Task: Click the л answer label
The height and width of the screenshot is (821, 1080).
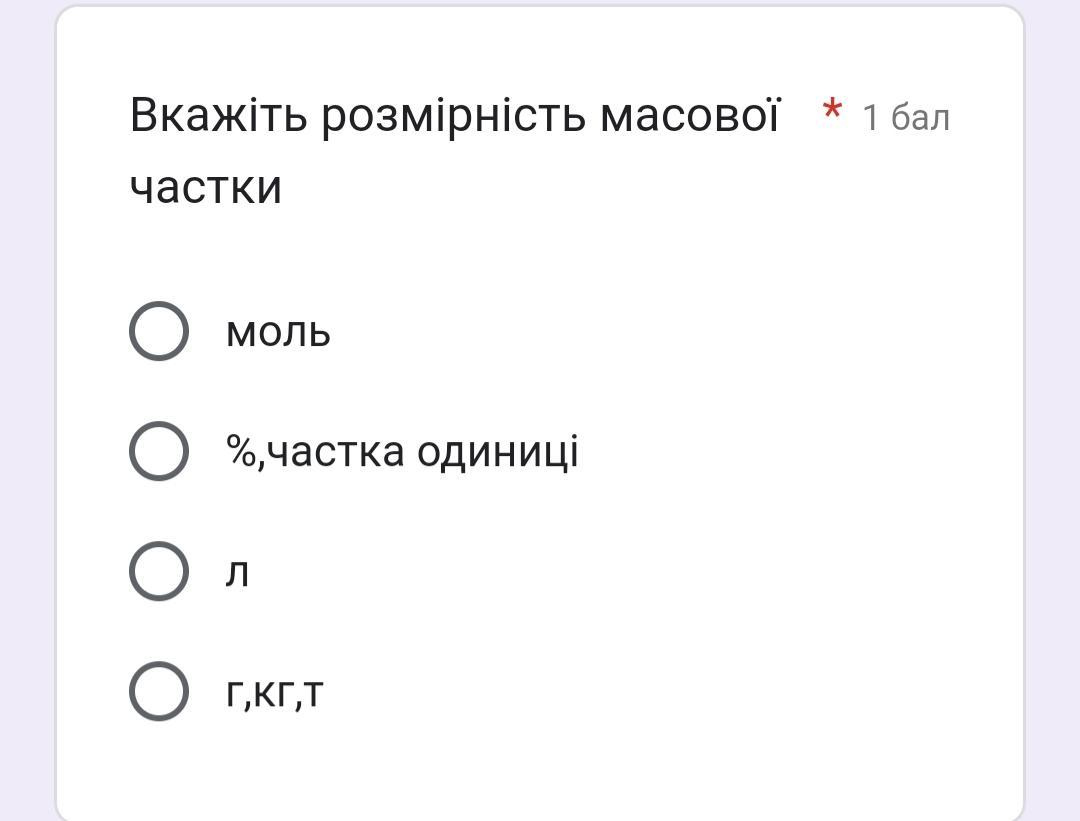Action: point(237,573)
